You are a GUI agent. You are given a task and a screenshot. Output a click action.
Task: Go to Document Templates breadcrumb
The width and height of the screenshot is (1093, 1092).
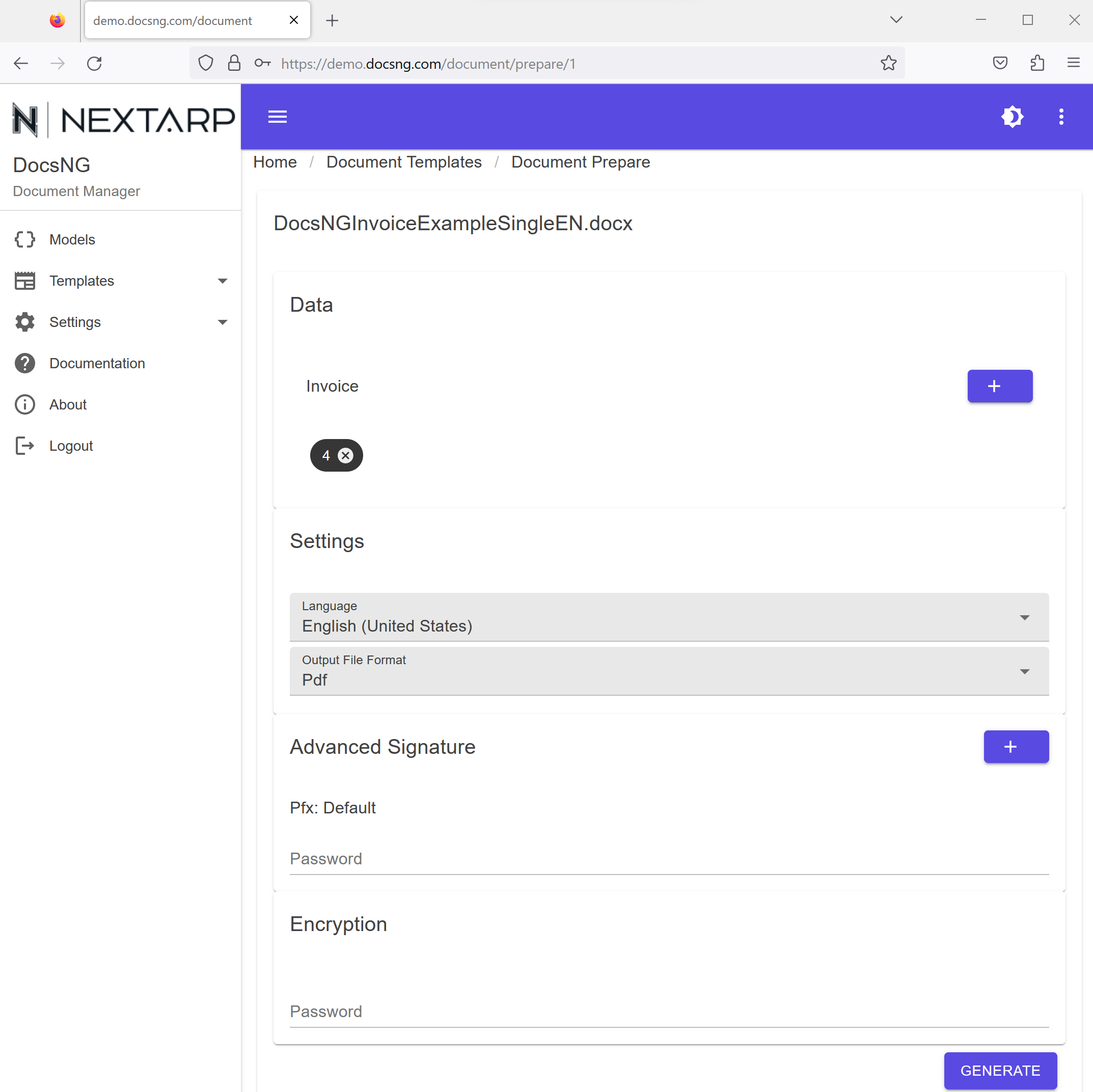pos(404,162)
